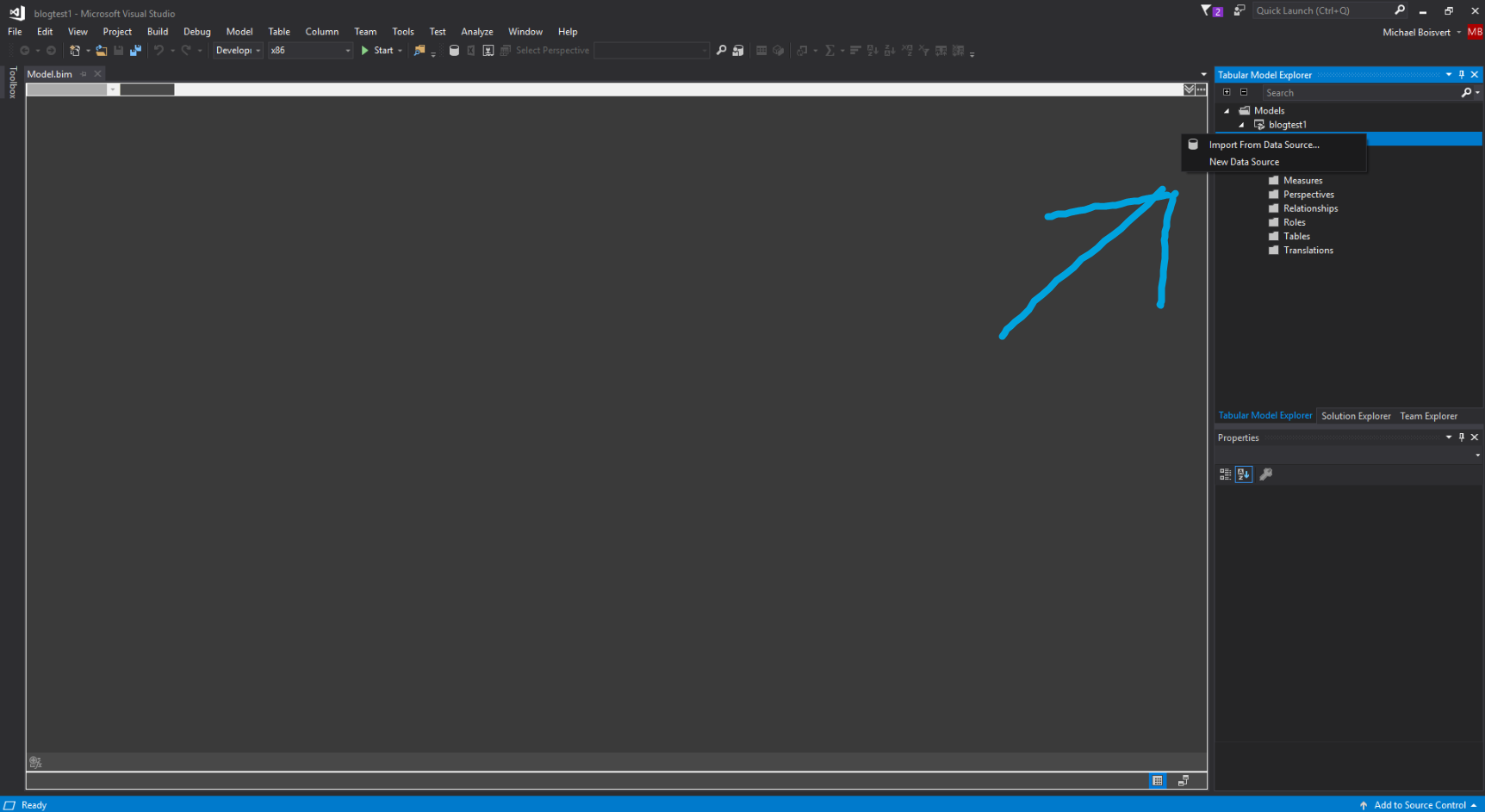Viewport: 1485px width, 812px height.
Task: Click the Redo toolbar icon
Action: pyautogui.click(x=185, y=51)
